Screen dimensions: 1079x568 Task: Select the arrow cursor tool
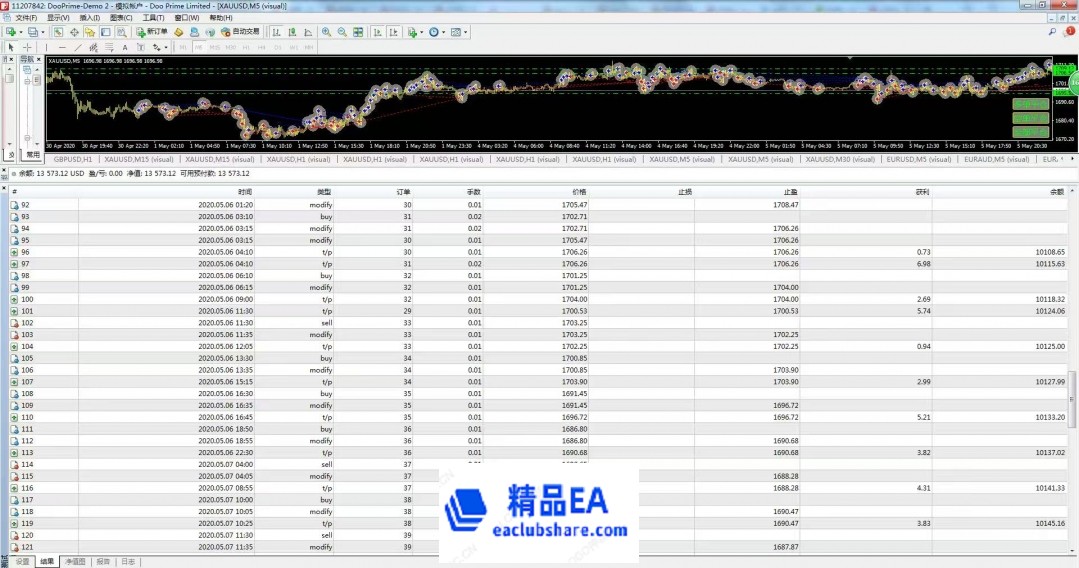[11, 47]
